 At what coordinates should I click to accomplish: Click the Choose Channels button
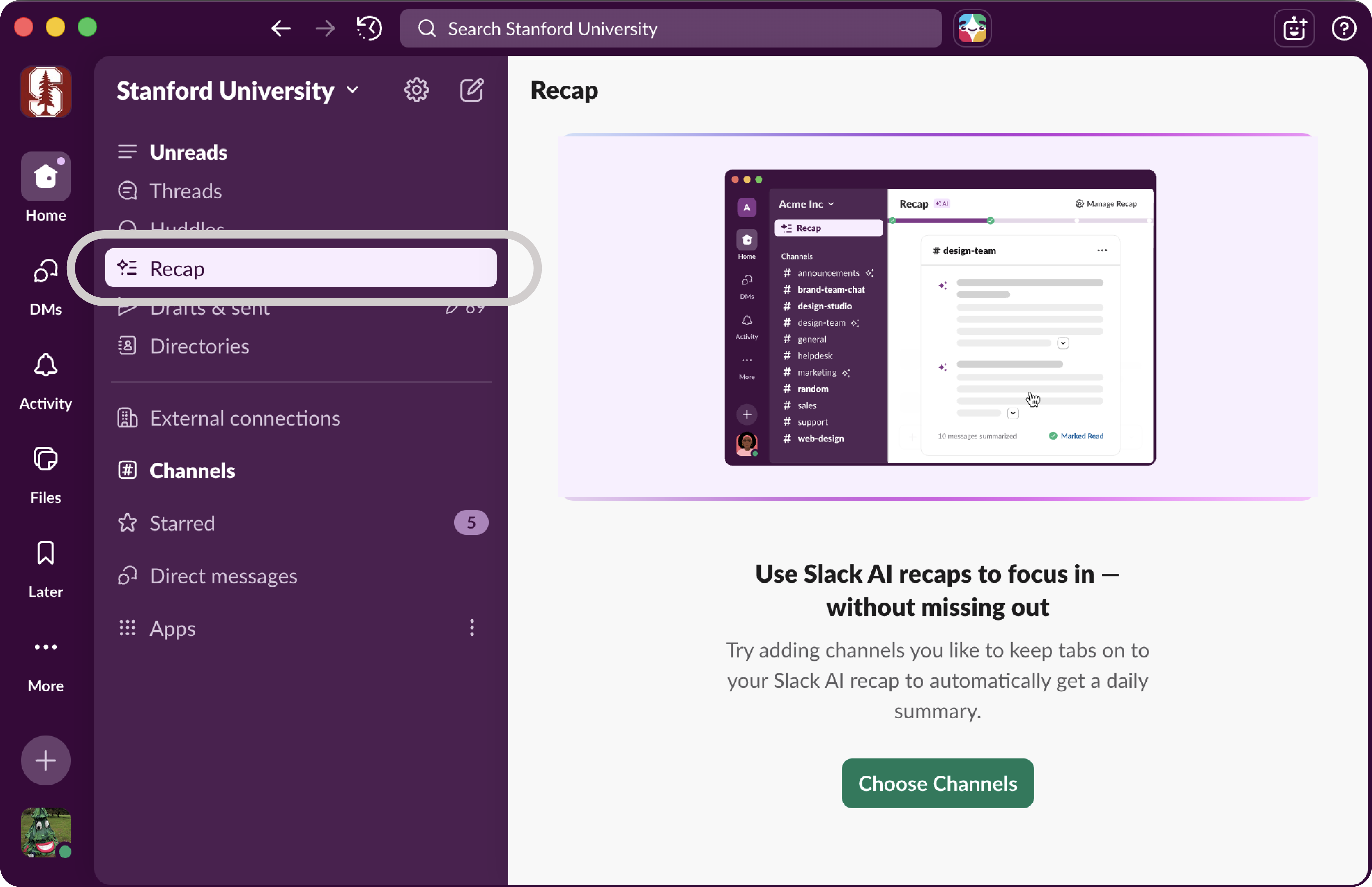click(937, 783)
